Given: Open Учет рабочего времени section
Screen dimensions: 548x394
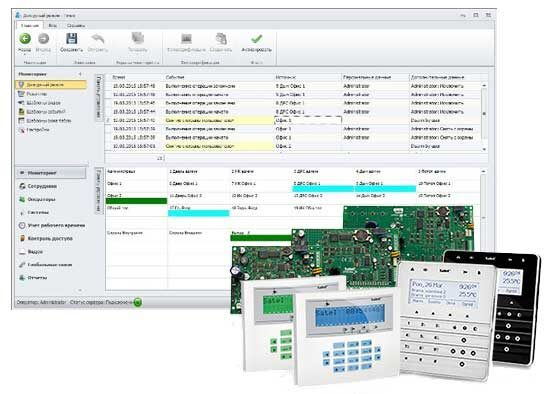Looking at the screenshot, I should point(52,225).
